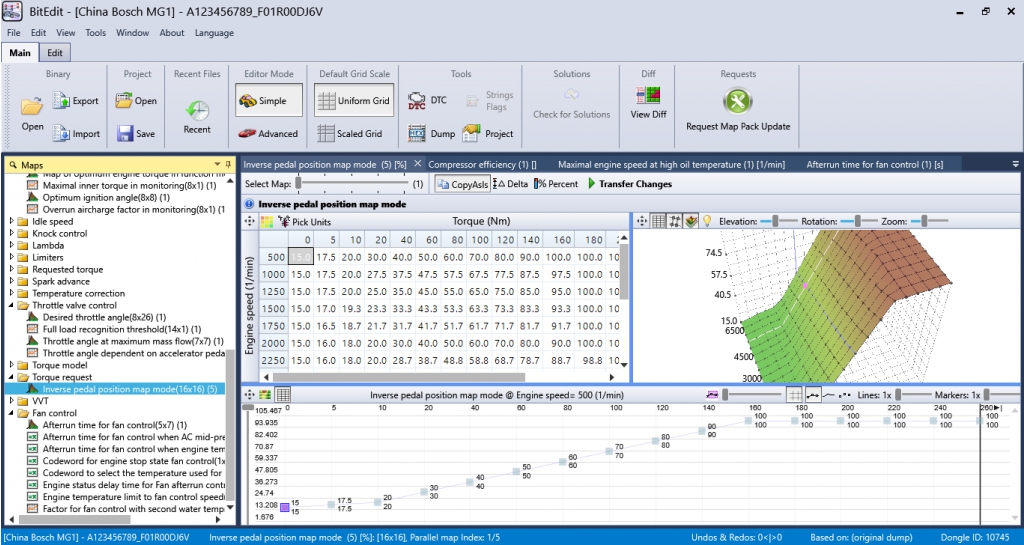Open the File menu
The height and width of the screenshot is (545, 1024).
coord(13,33)
